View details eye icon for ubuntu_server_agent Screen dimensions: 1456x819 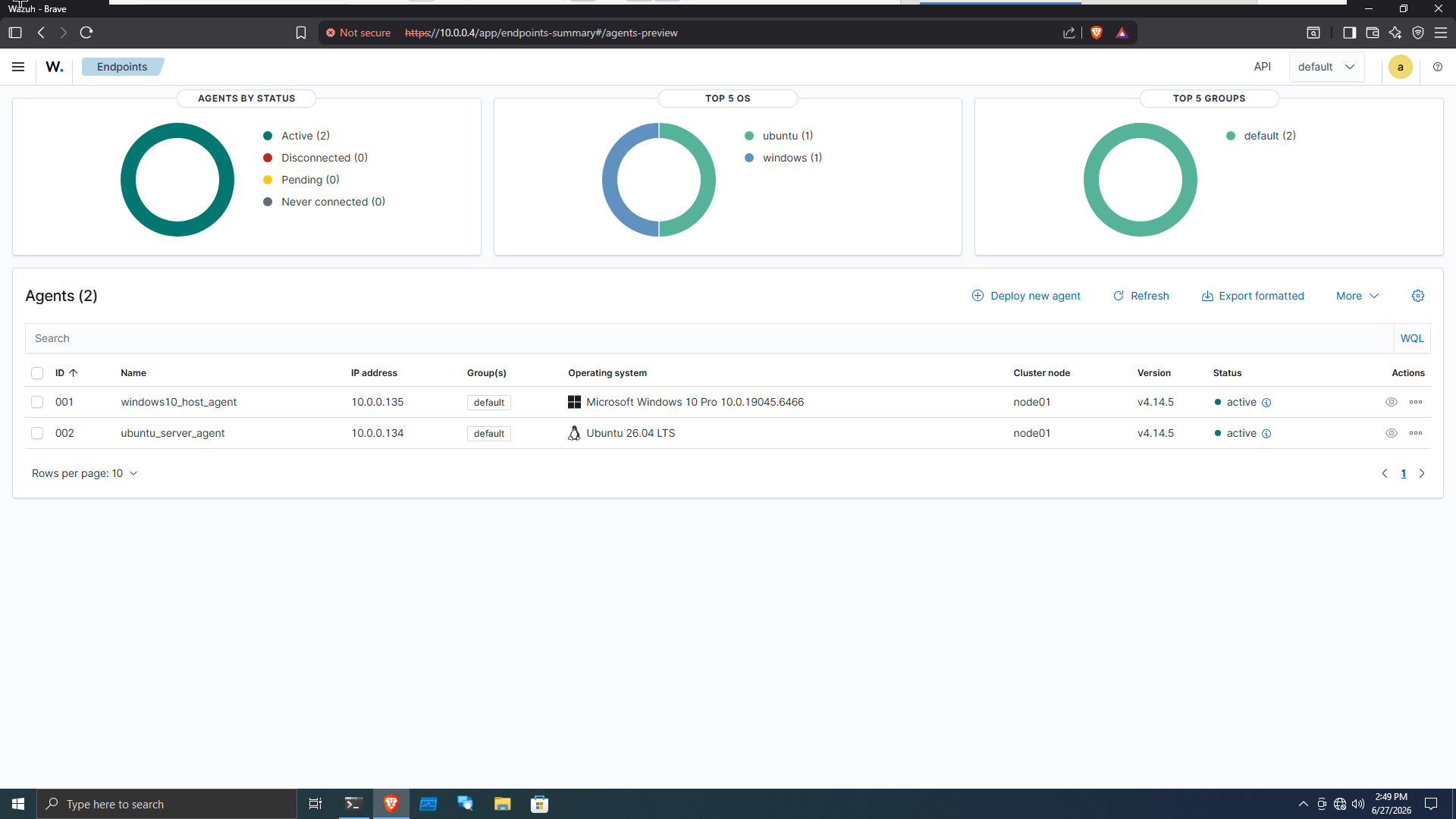pos(1391,433)
